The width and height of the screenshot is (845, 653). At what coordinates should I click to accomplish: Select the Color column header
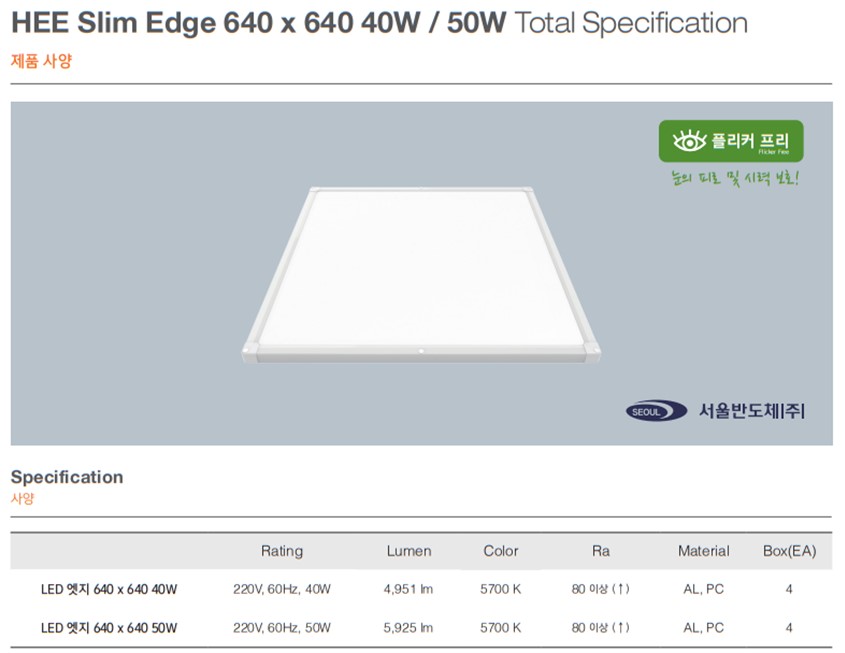[501, 551]
